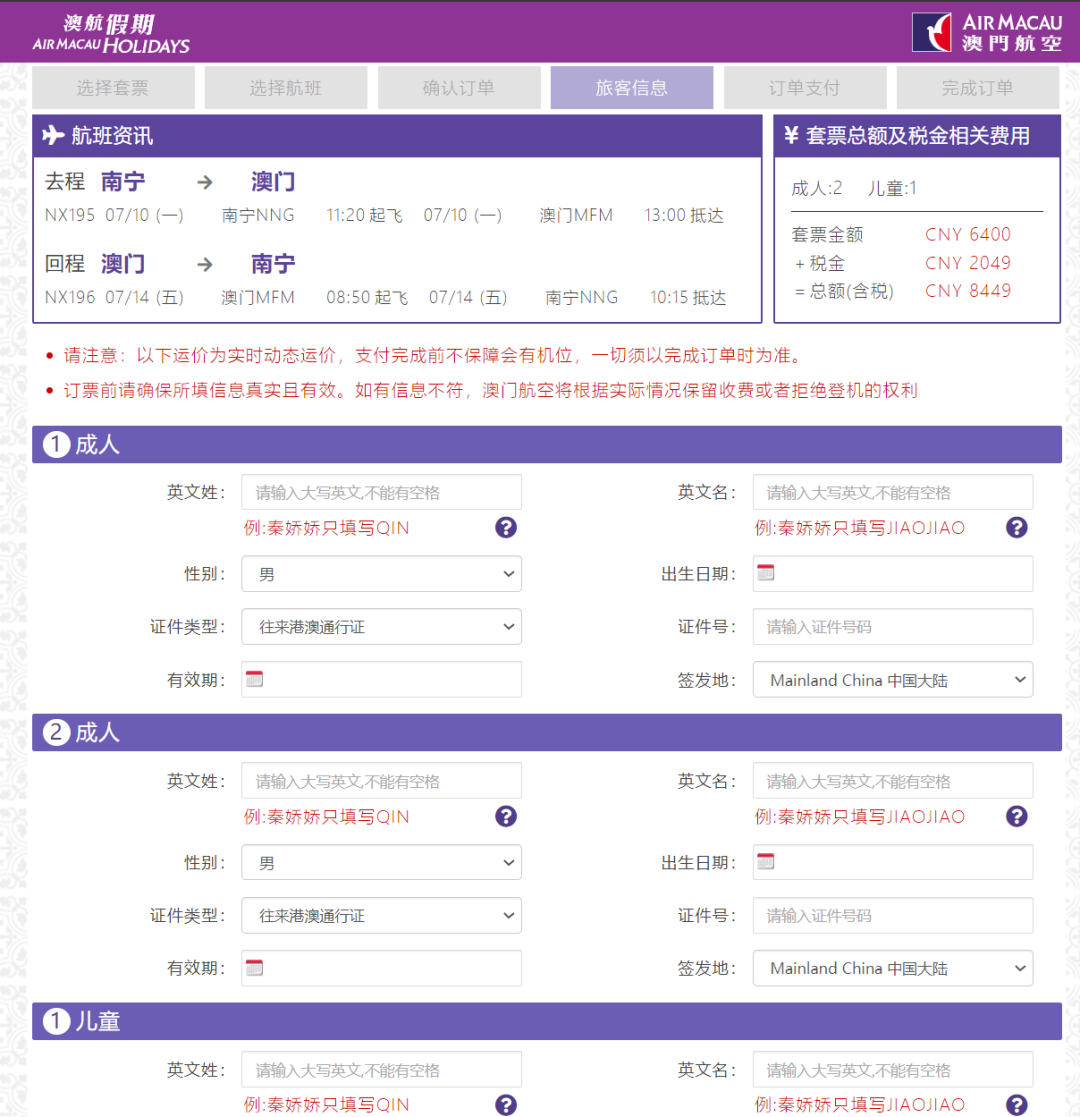
Task: Click the Air Macau Holidays logo
Action: point(111,33)
